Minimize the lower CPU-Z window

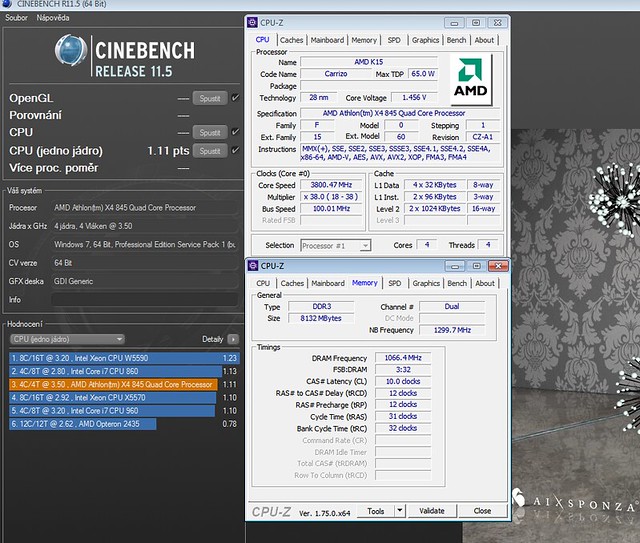(454, 266)
